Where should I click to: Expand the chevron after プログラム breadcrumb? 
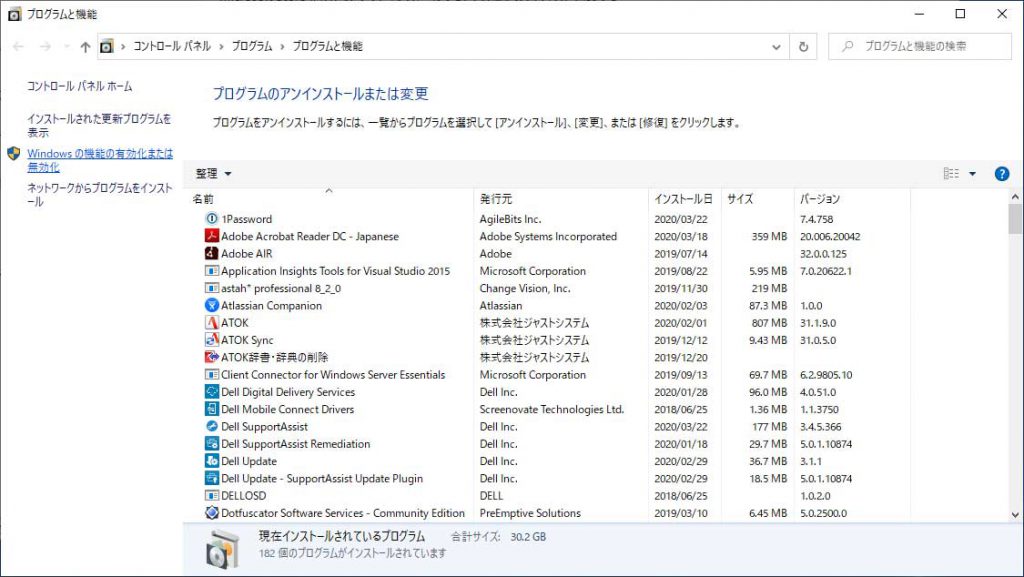pos(282,46)
